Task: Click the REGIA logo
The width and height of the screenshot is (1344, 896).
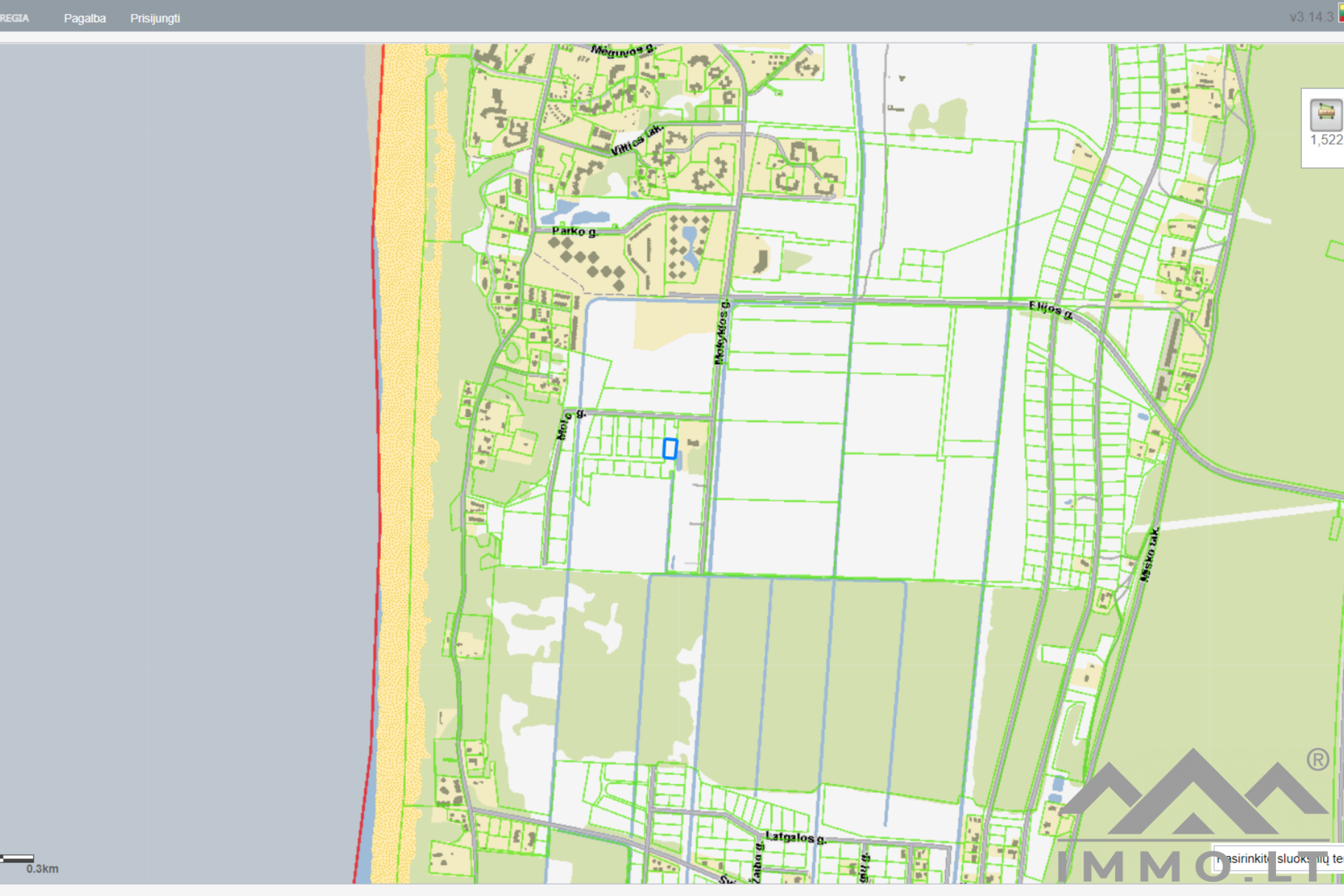Action: tap(15, 18)
